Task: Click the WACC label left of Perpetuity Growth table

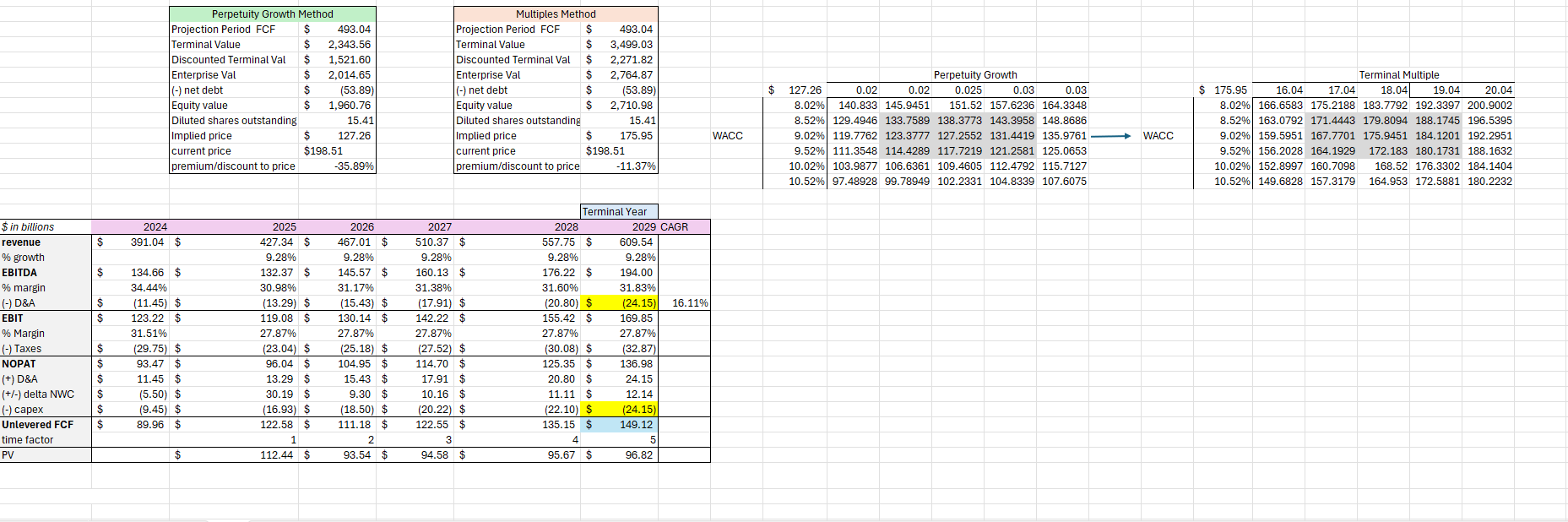Action: coord(727,136)
